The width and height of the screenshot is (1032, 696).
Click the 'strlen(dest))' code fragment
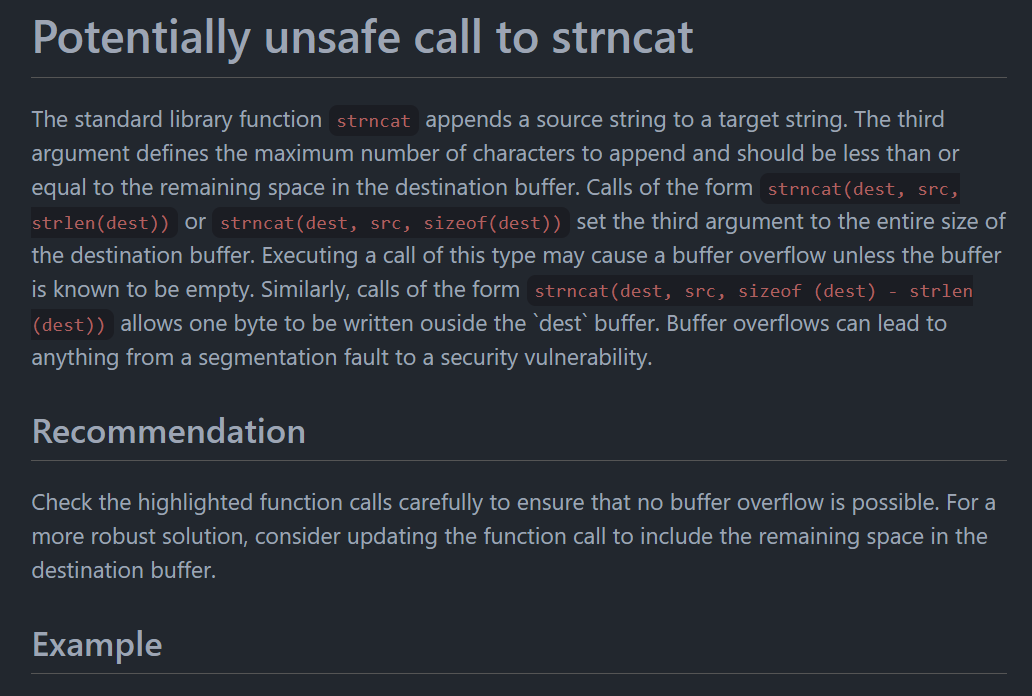[x=104, y=223]
